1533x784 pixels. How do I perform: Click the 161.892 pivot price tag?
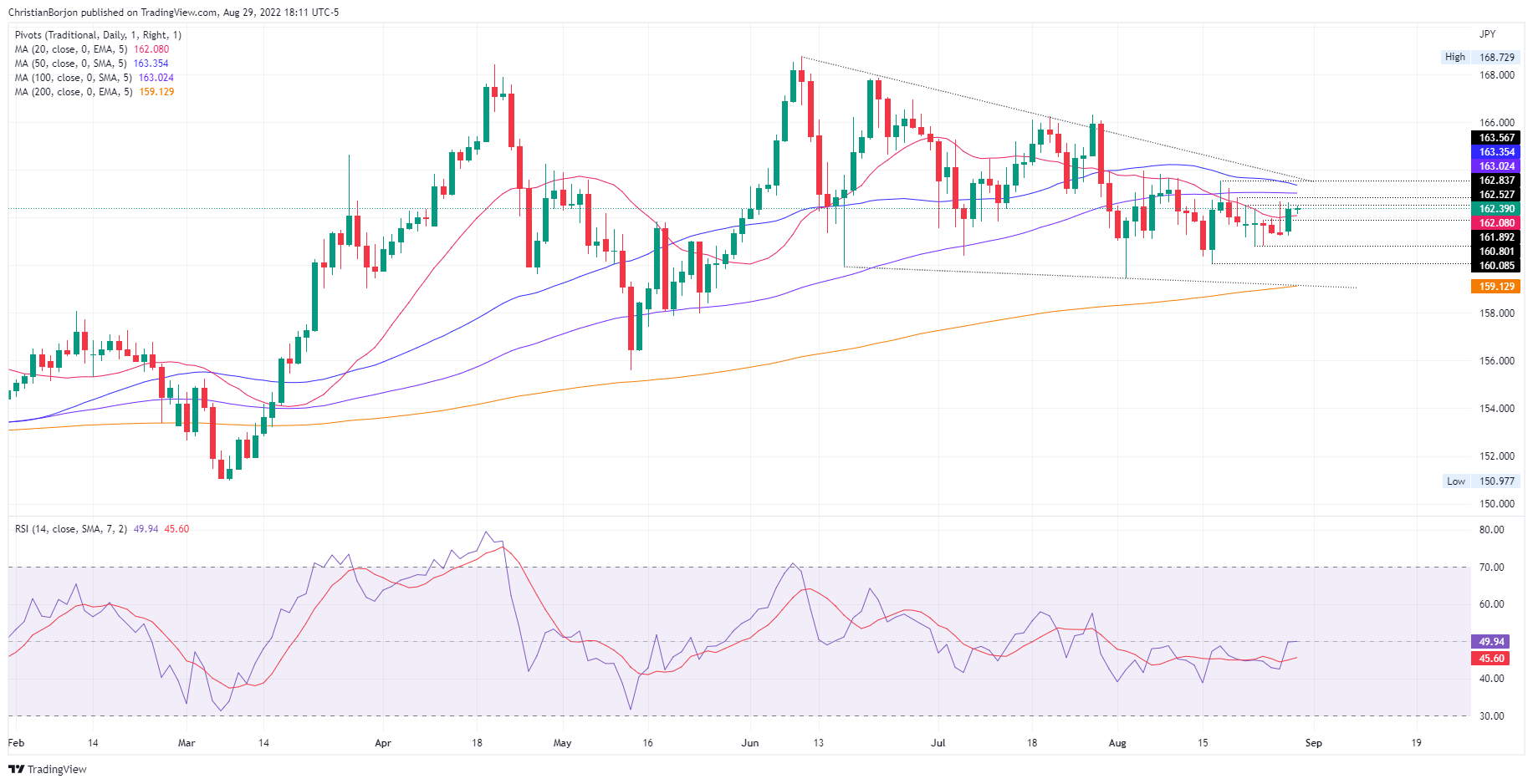click(x=1496, y=237)
